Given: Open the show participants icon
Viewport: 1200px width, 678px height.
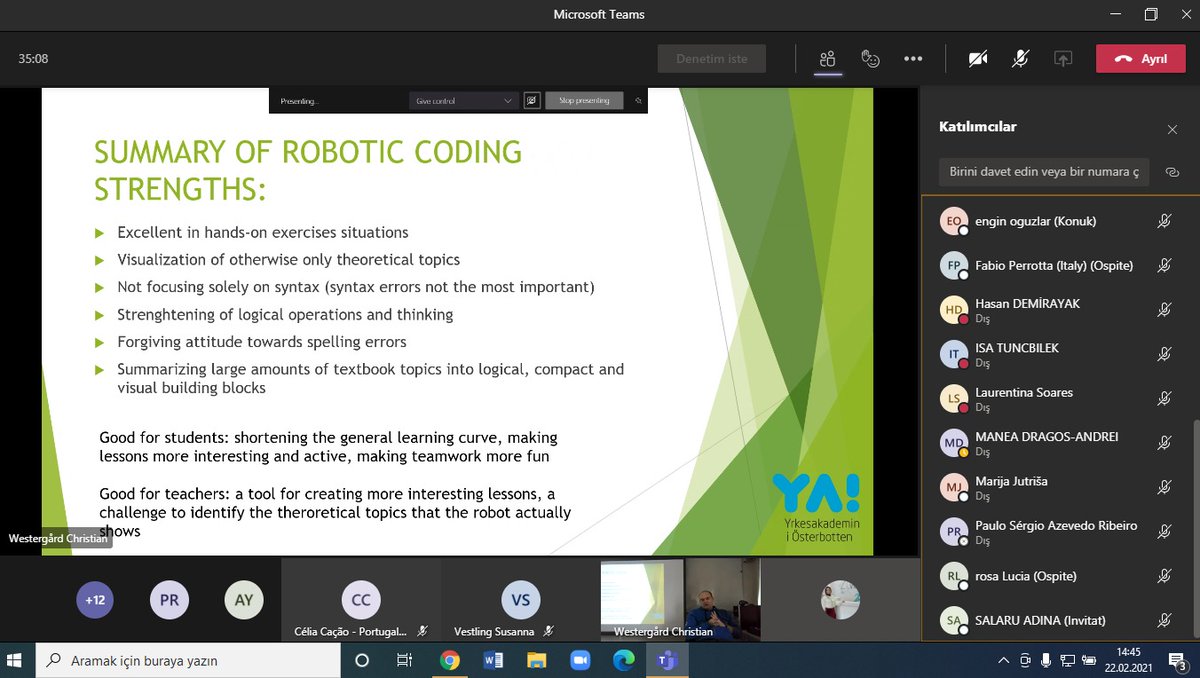Looking at the screenshot, I should point(827,59).
